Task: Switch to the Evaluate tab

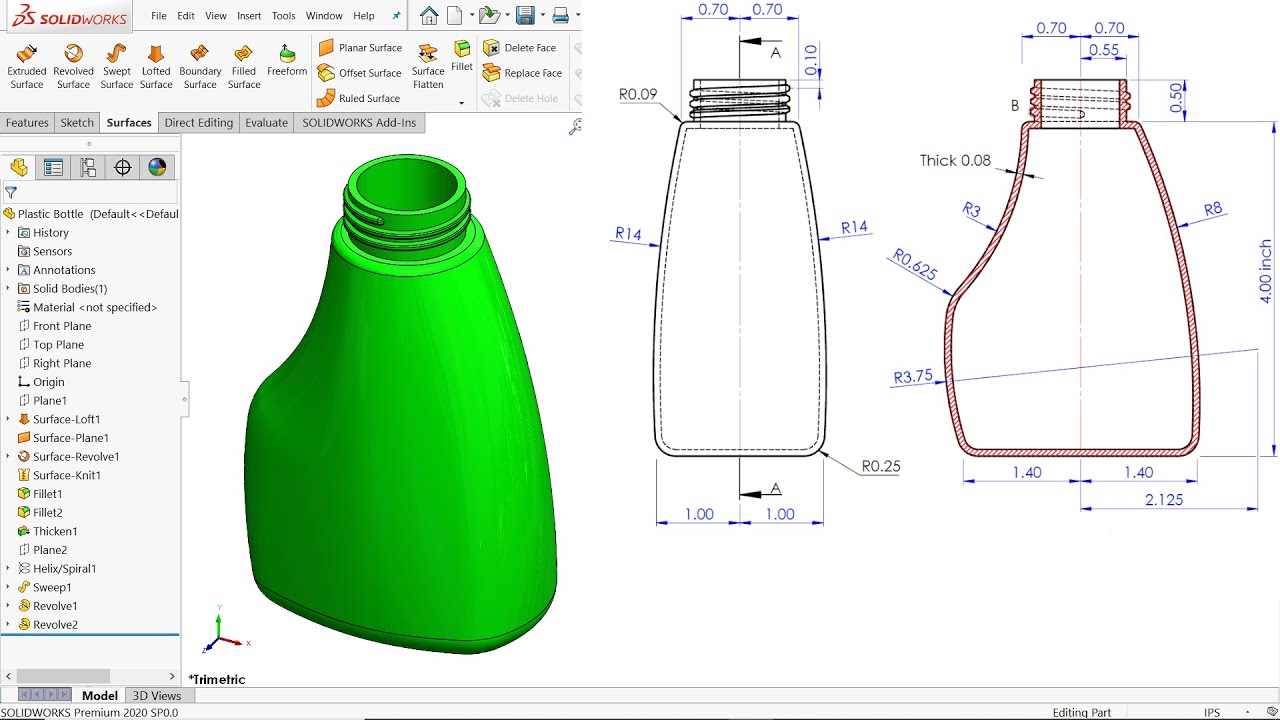Action: [x=267, y=123]
